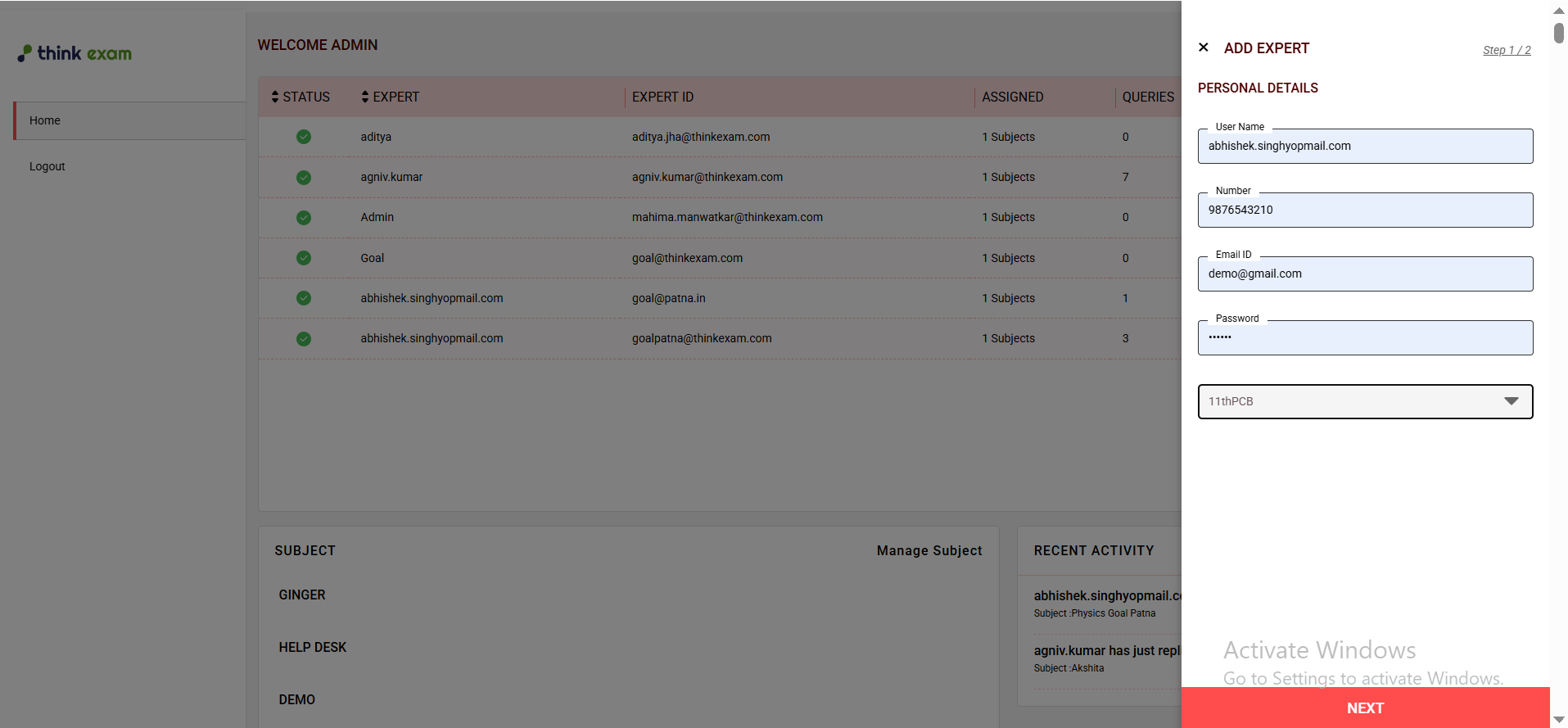
Task: Open Home in the sidebar
Action: [45, 120]
